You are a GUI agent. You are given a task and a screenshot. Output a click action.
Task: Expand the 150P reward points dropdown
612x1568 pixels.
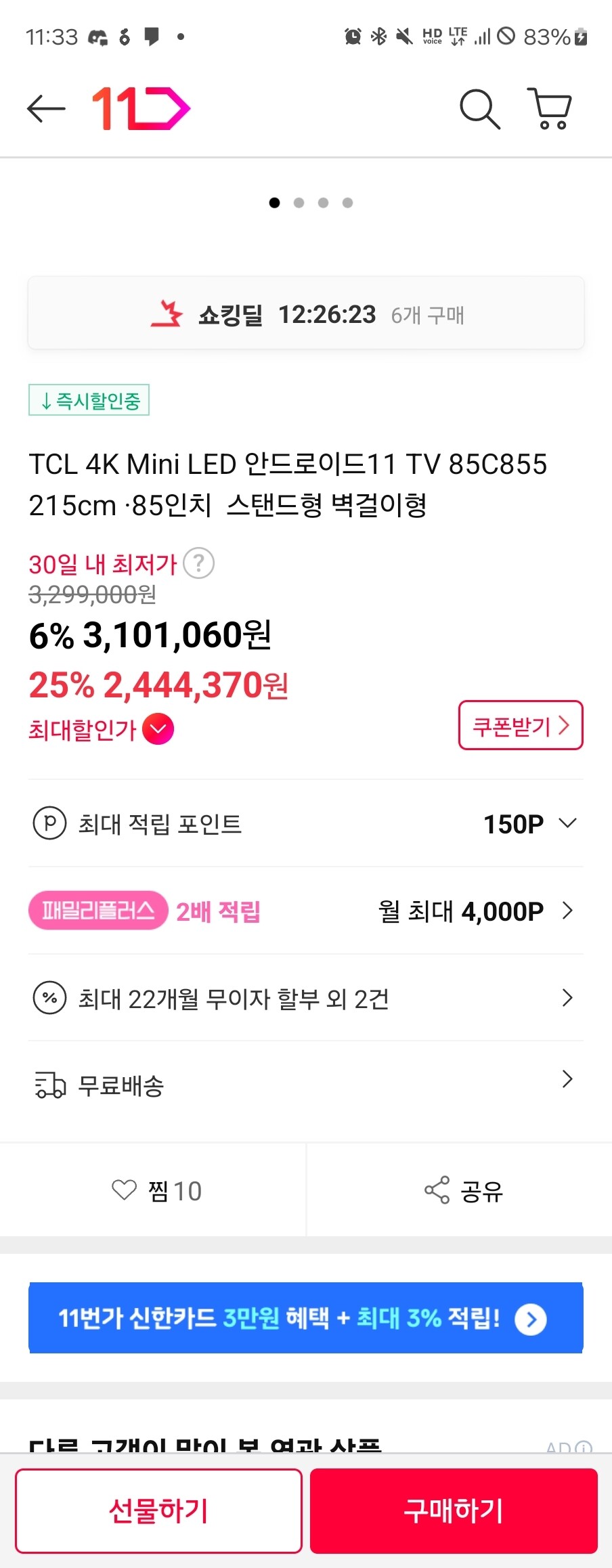click(x=567, y=823)
